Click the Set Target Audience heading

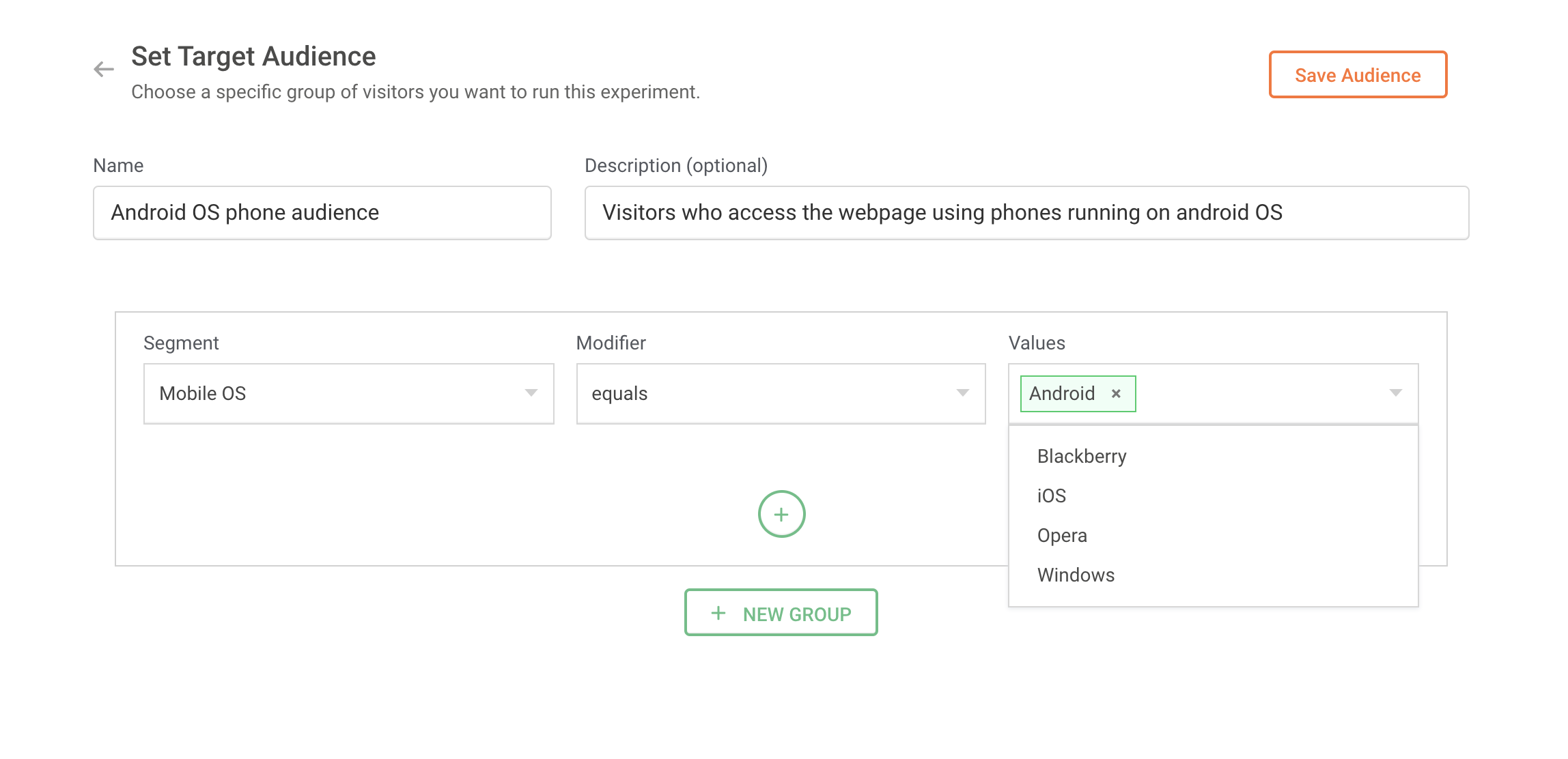click(253, 57)
